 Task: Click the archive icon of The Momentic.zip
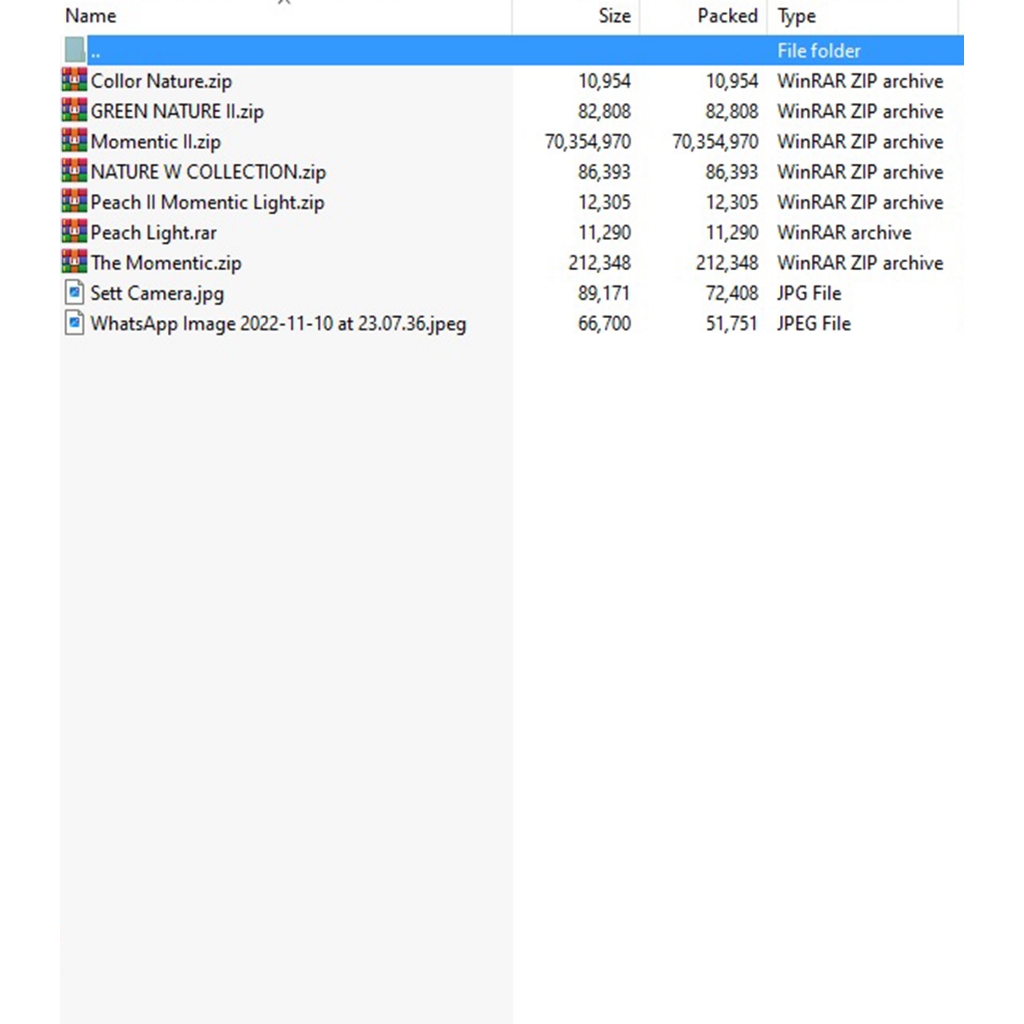coord(74,261)
